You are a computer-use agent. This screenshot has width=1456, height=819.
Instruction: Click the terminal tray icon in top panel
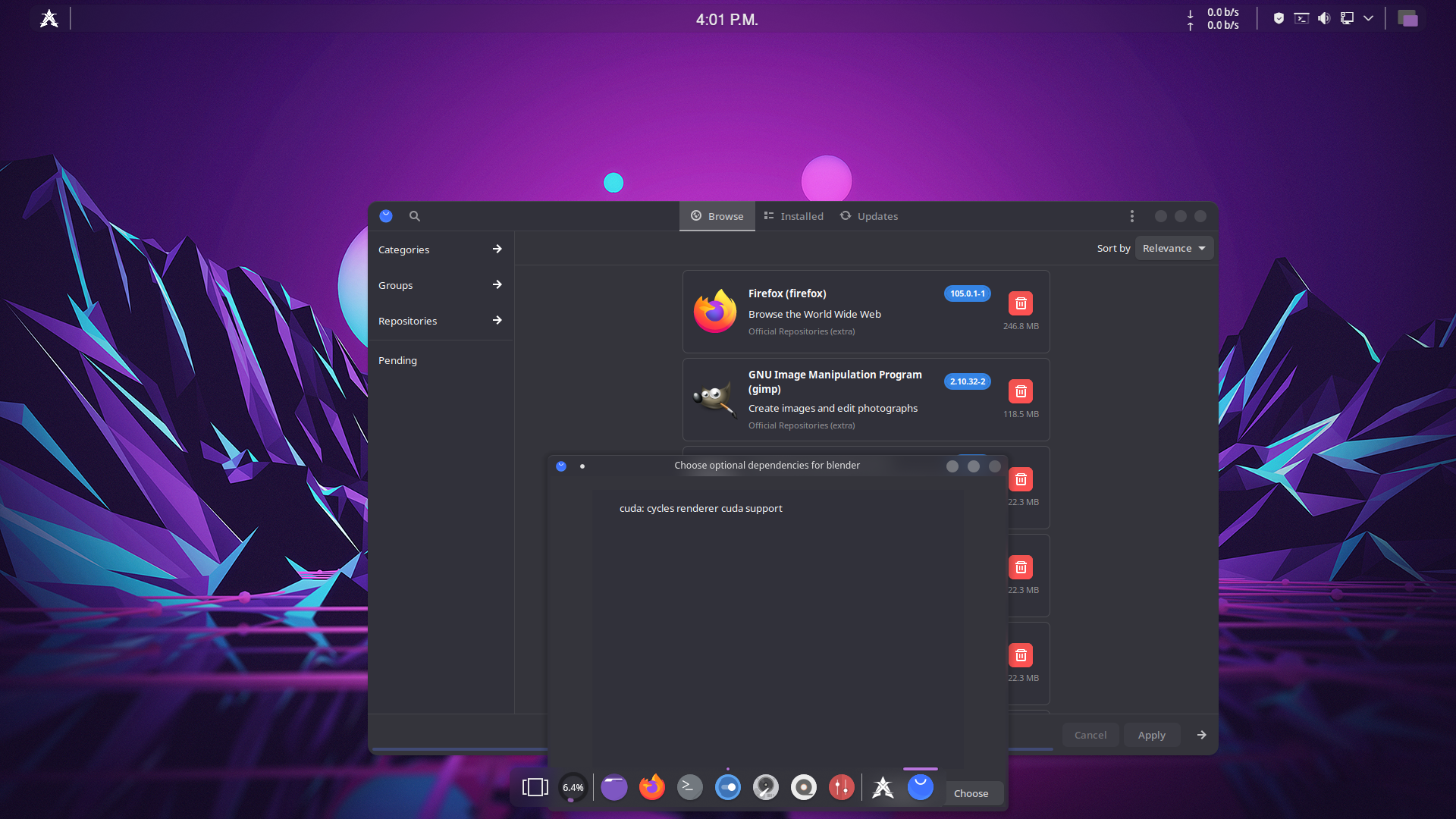click(x=1301, y=18)
